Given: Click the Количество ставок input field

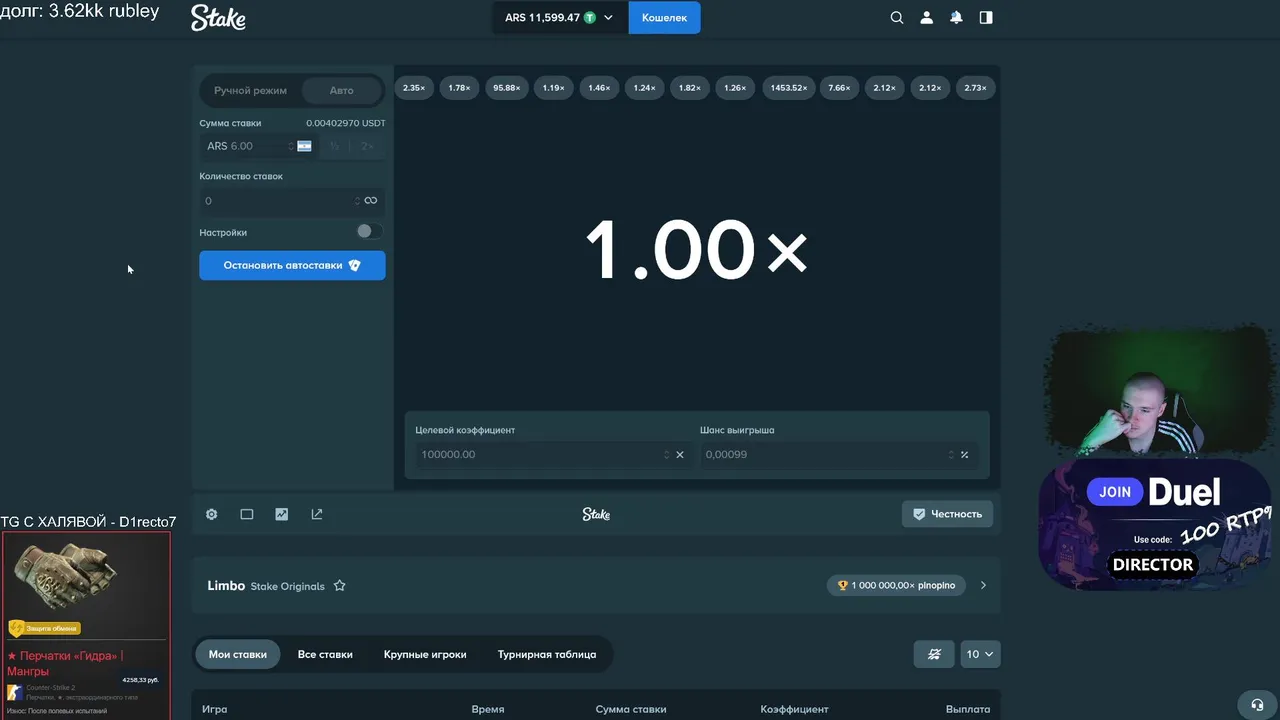Looking at the screenshot, I should pyautogui.click(x=292, y=201).
